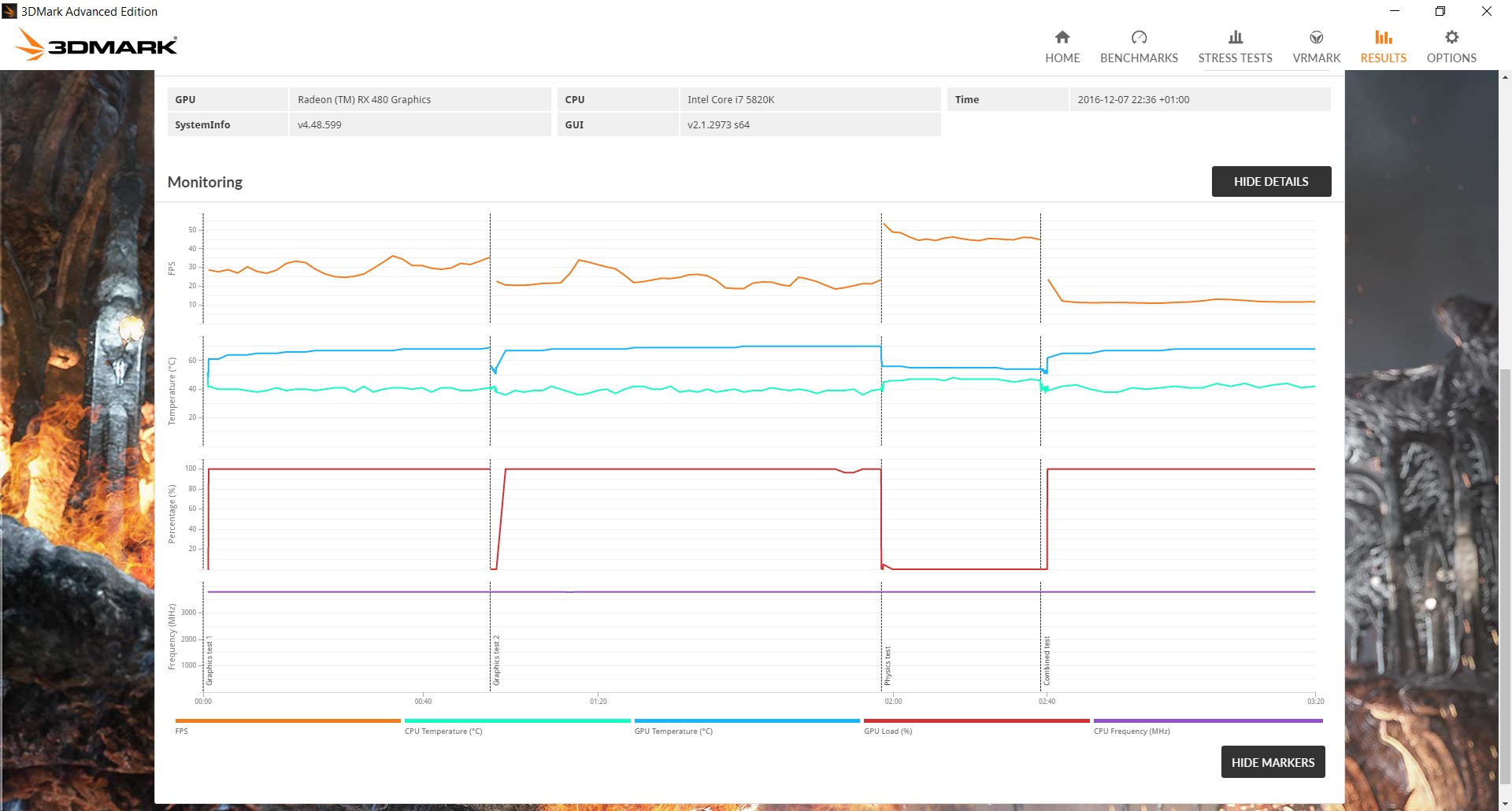Click the 'Graphics test 2' chart marker
Screen dimensions: 1512x811
point(496,660)
